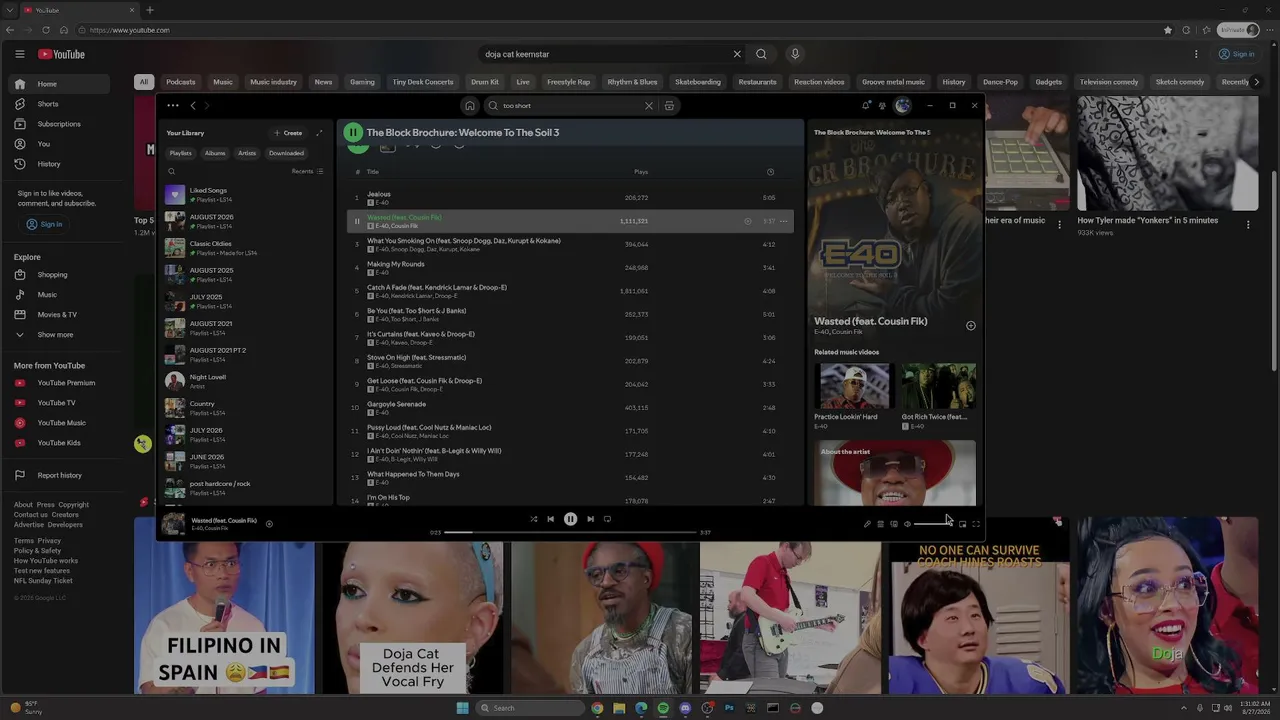Open Spotify notifications bell
Screen dimensions: 1280x720
(866, 106)
